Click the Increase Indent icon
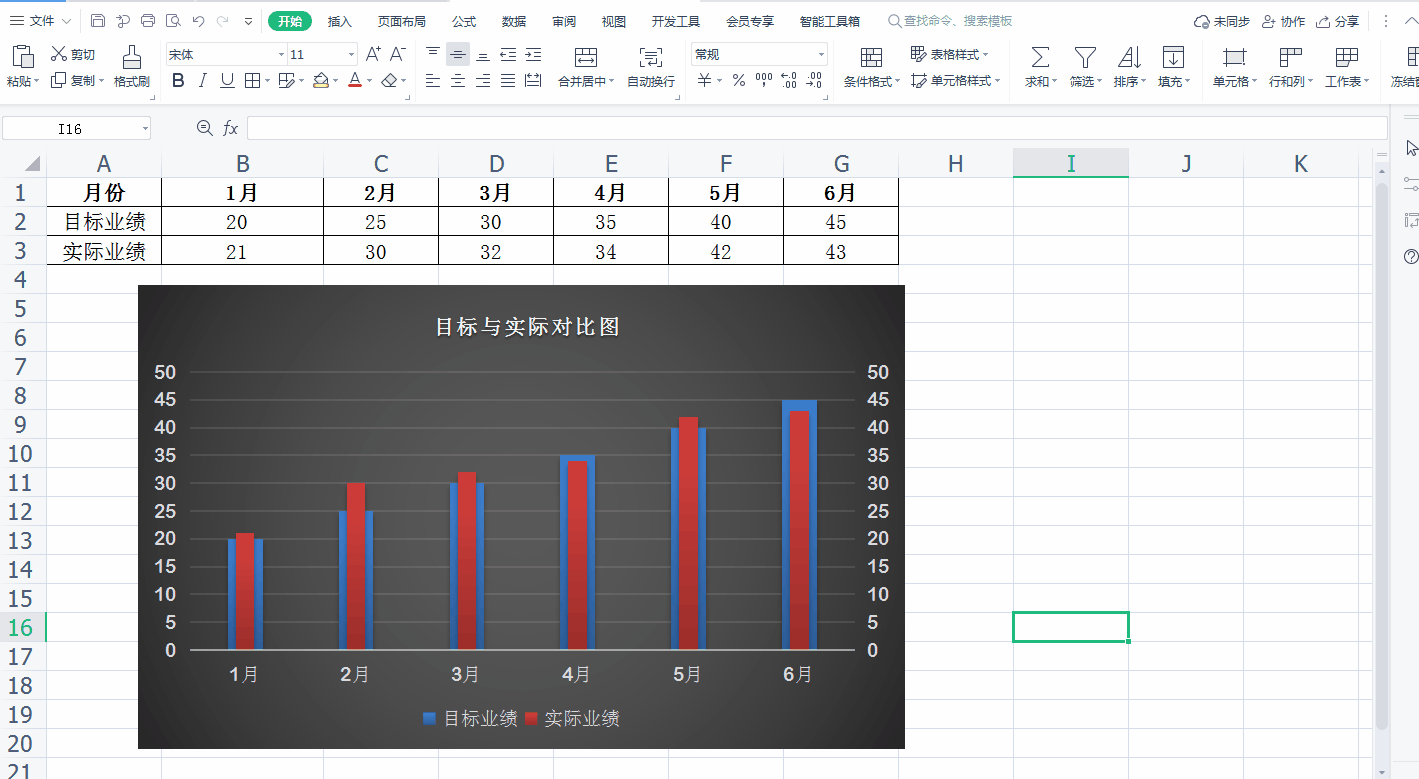Viewport: 1419px width, 779px height. click(x=533, y=54)
